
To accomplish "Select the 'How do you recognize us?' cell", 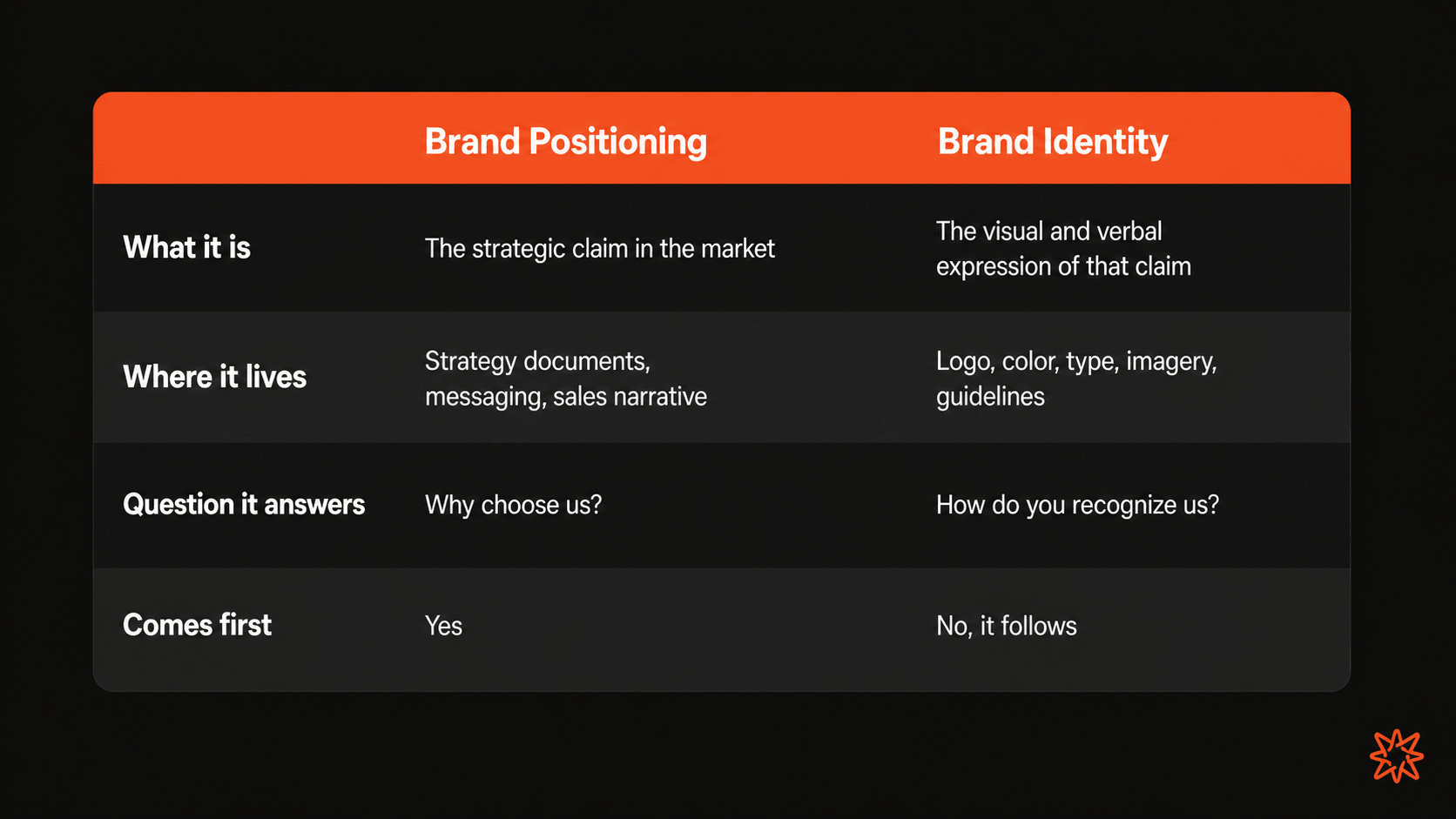I will 1077,505.
